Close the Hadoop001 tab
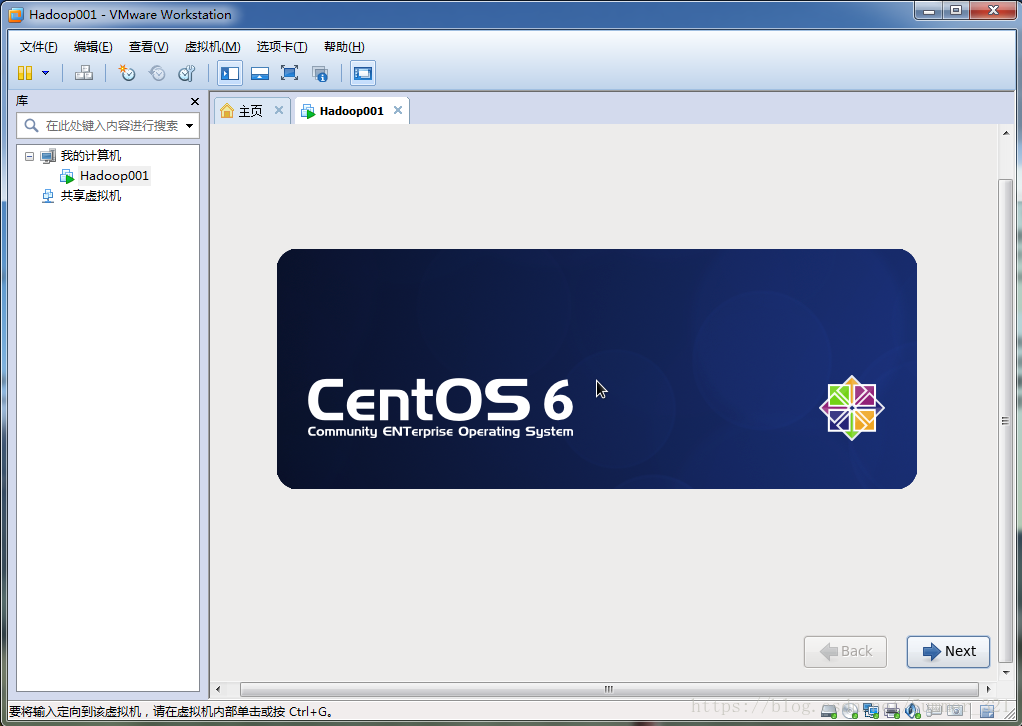Viewport: 1022px width, 726px height. point(398,110)
